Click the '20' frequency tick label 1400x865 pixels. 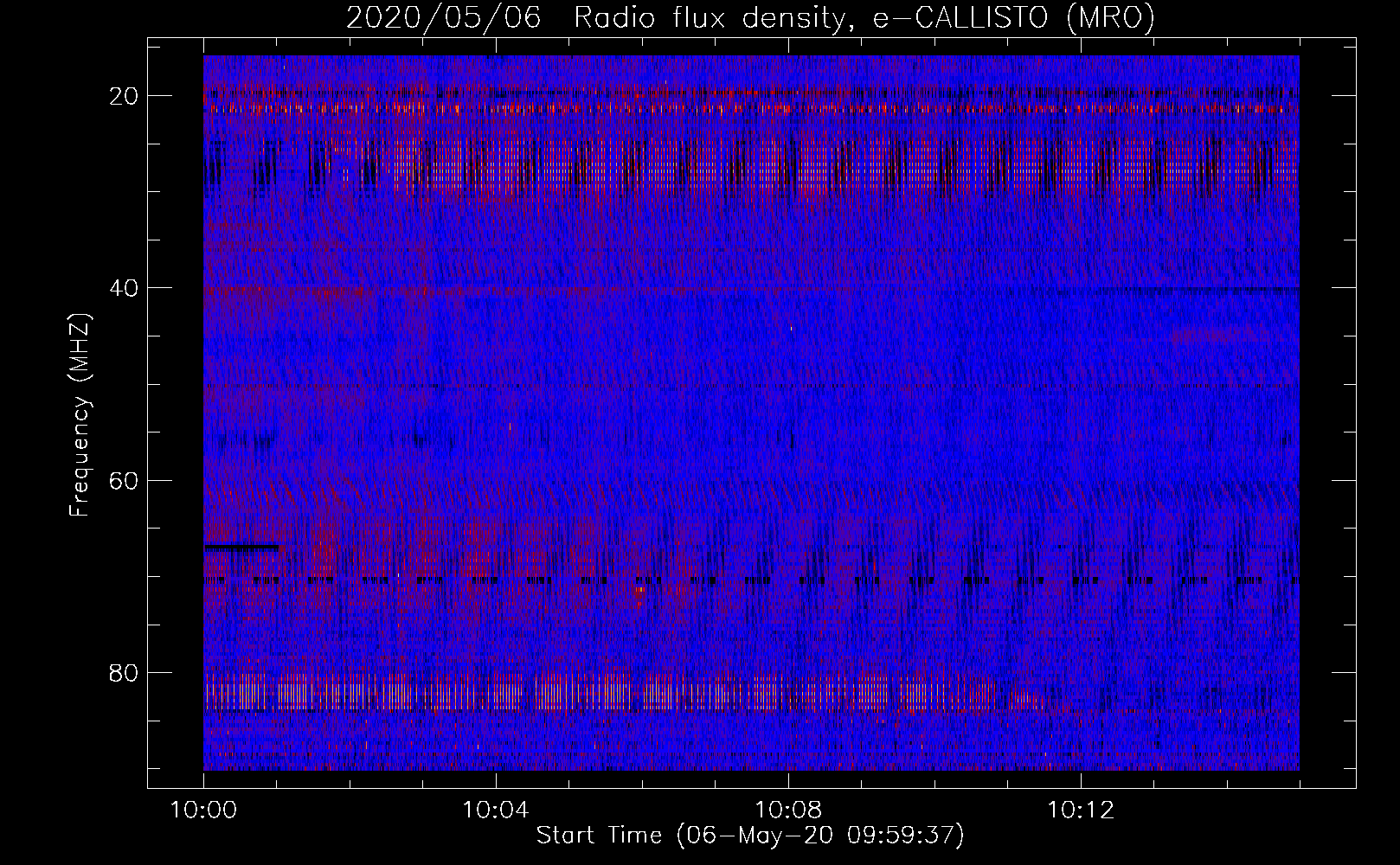(x=125, y=95)
